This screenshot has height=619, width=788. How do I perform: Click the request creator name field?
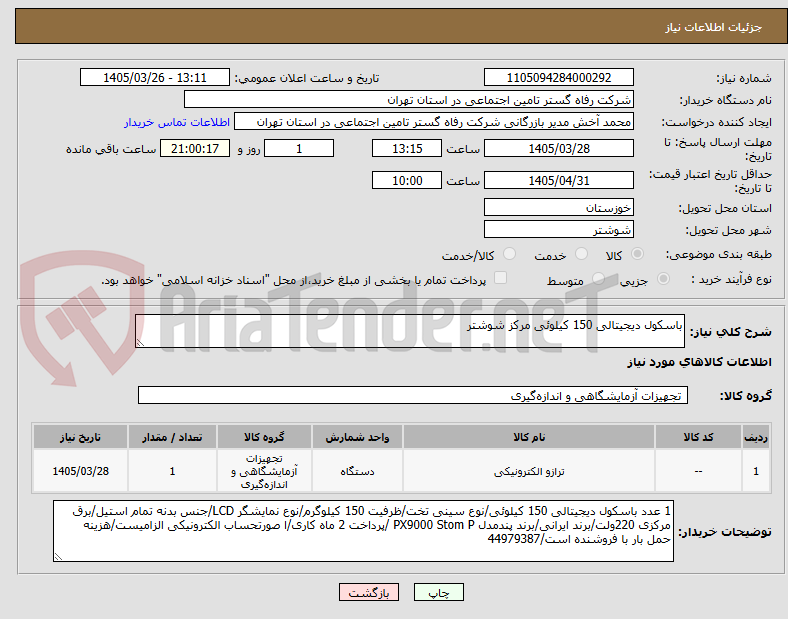pyautogui.click(x=434, y=122)
